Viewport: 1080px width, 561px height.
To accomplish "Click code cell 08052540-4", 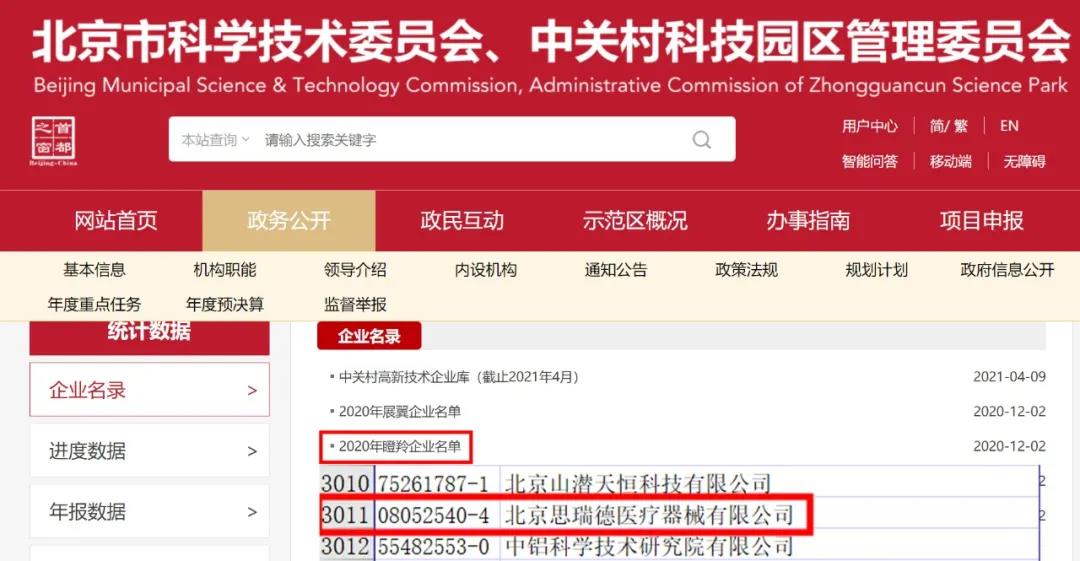I will (x=434, y=515).
